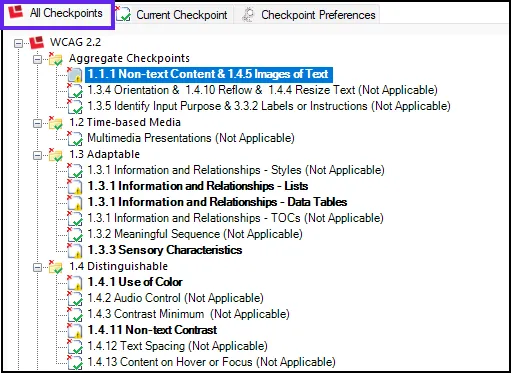Click the icon beside Multimedia Presentations

point(75,138)
